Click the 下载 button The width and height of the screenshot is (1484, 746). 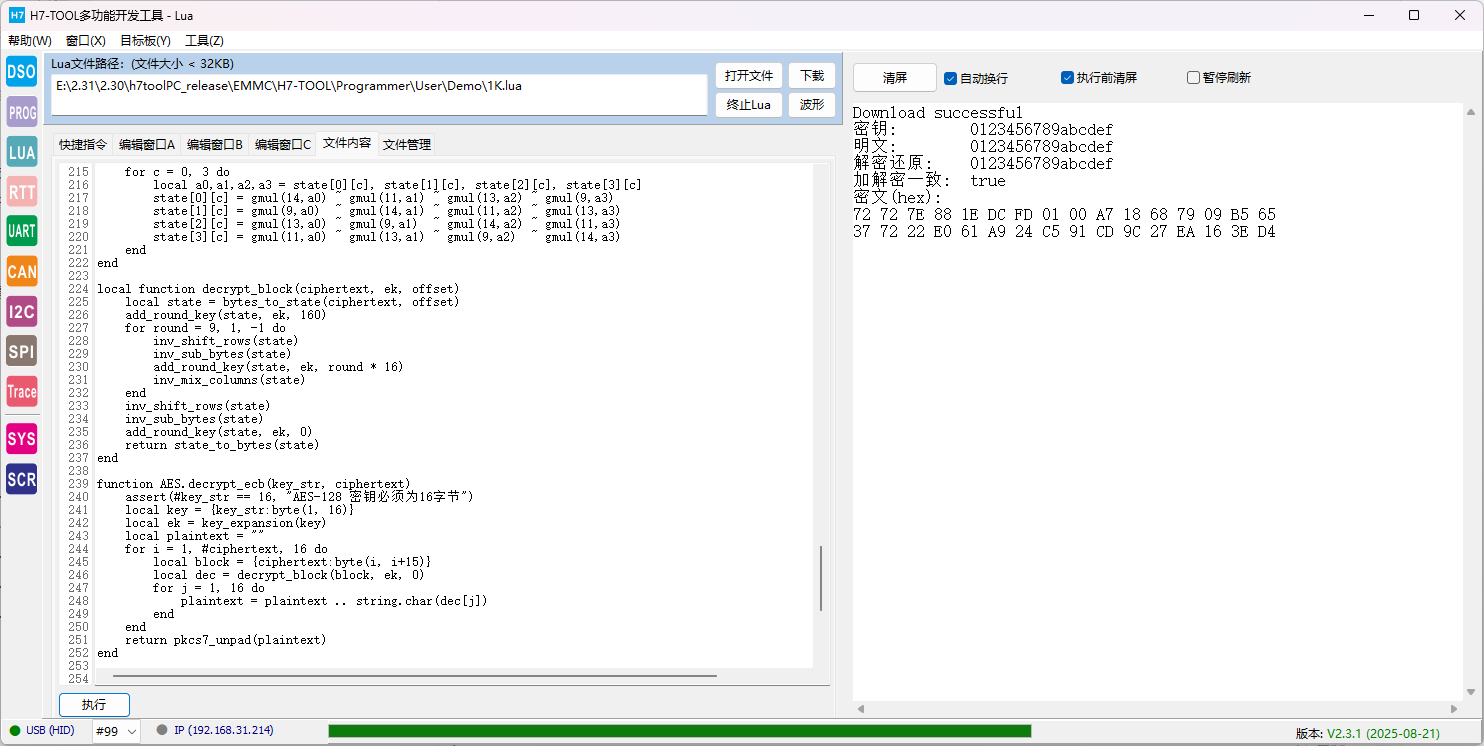point(812,76)
